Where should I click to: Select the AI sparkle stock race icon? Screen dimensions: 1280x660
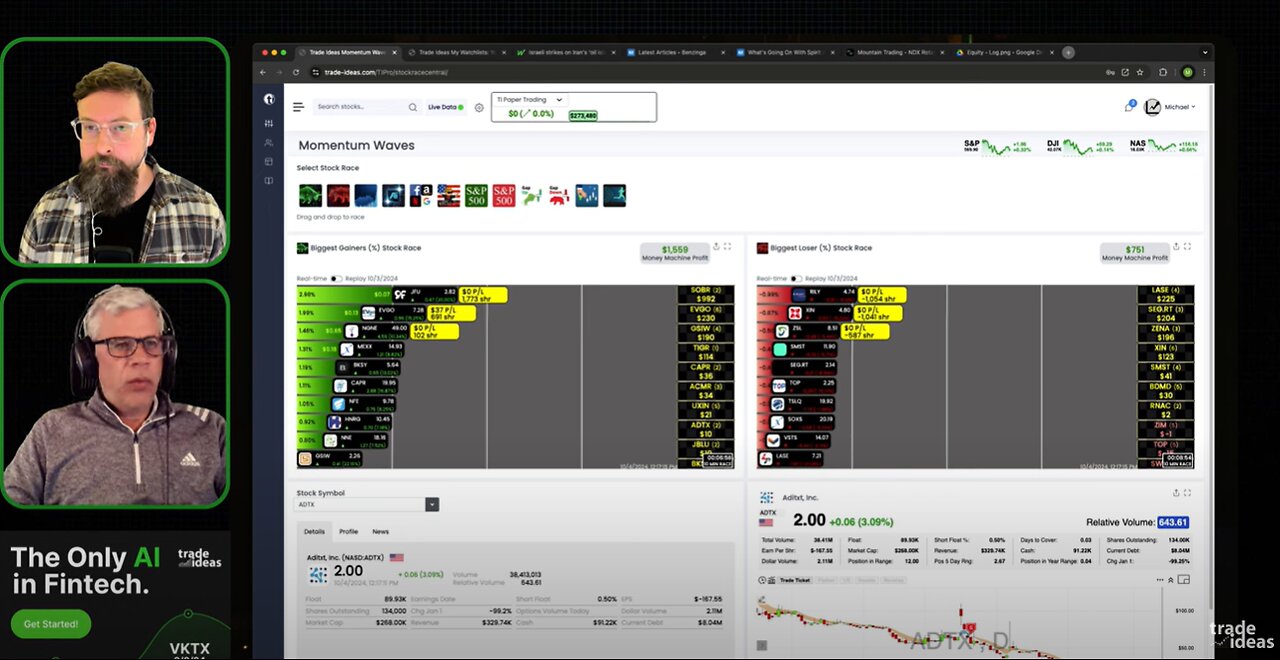(x=393, y=195)
